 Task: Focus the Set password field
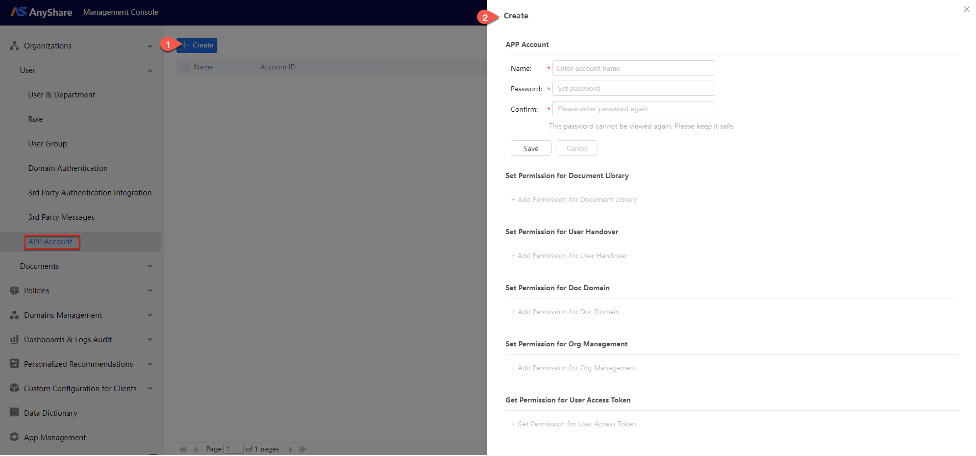[634, 88]
